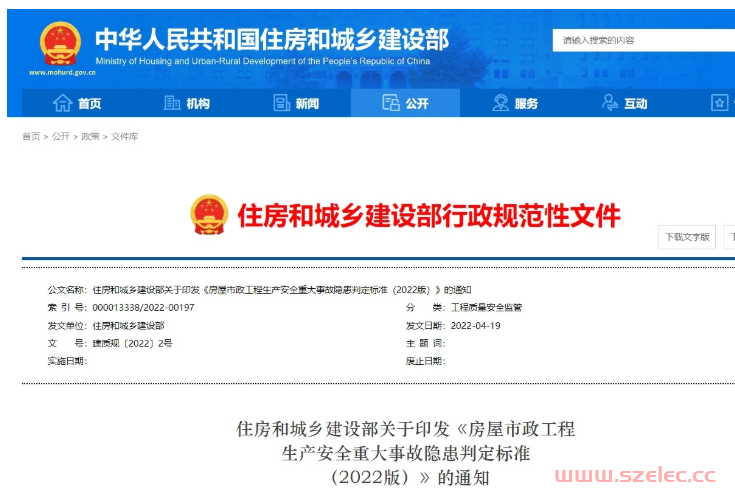Click the banner heading 住房和城乡建设部行政规范性文件

(429, 216)
